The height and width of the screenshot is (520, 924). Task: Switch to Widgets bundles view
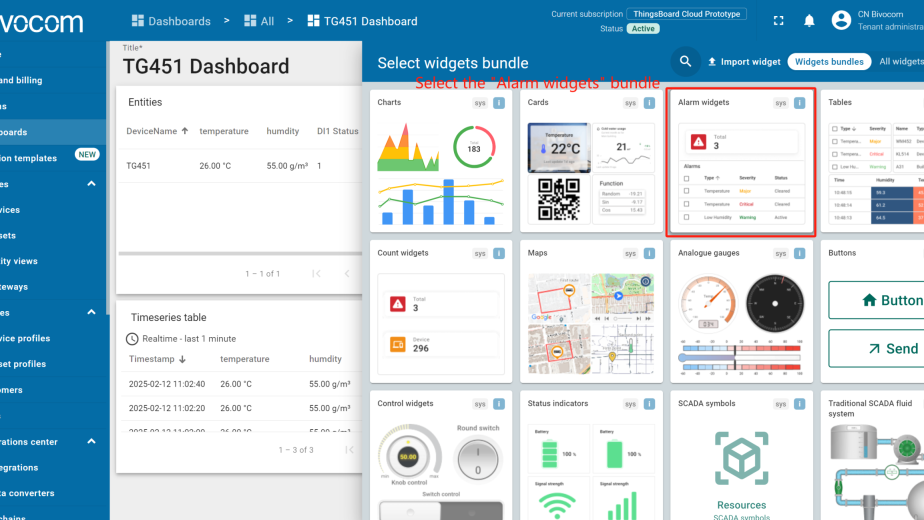(x=829, y=61)
